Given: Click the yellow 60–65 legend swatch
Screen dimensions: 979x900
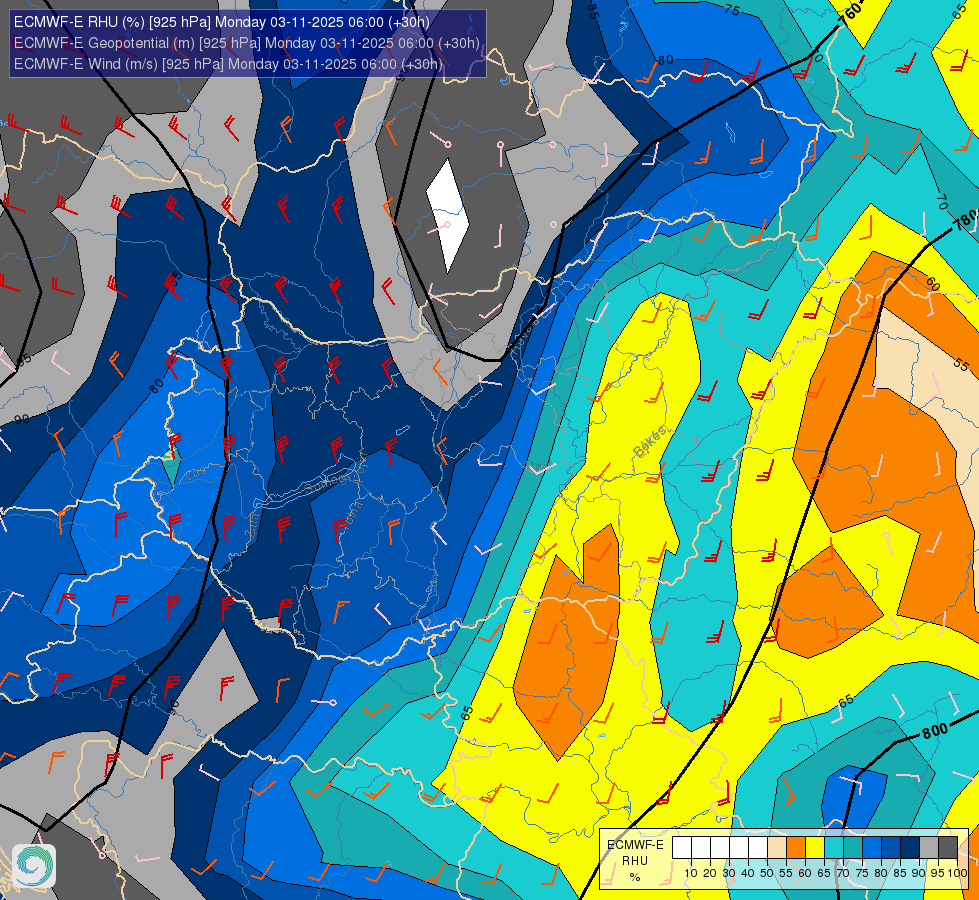Looking at the screenshot, I should 815,848.
